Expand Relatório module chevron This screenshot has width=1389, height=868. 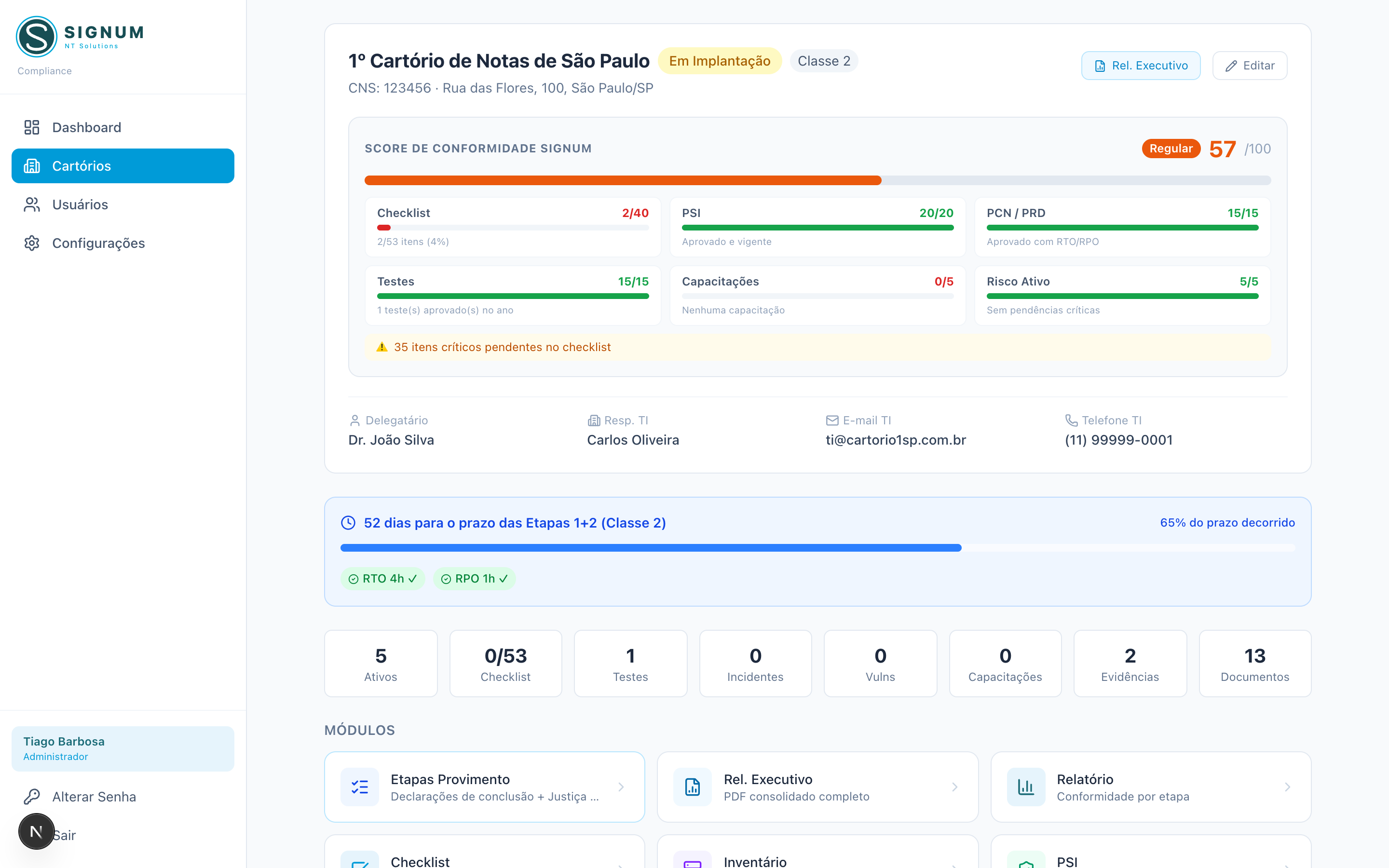click(1287, 787)
